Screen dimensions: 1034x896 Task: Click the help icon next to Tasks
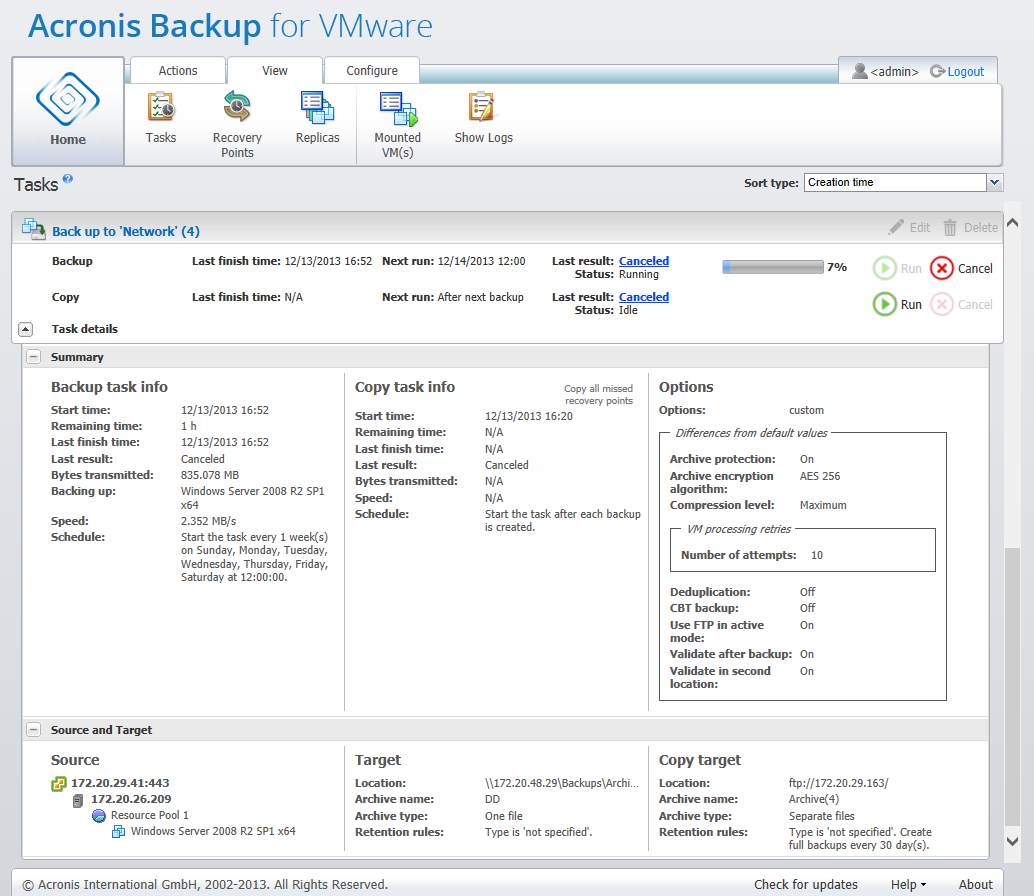(x=68, y=179)
